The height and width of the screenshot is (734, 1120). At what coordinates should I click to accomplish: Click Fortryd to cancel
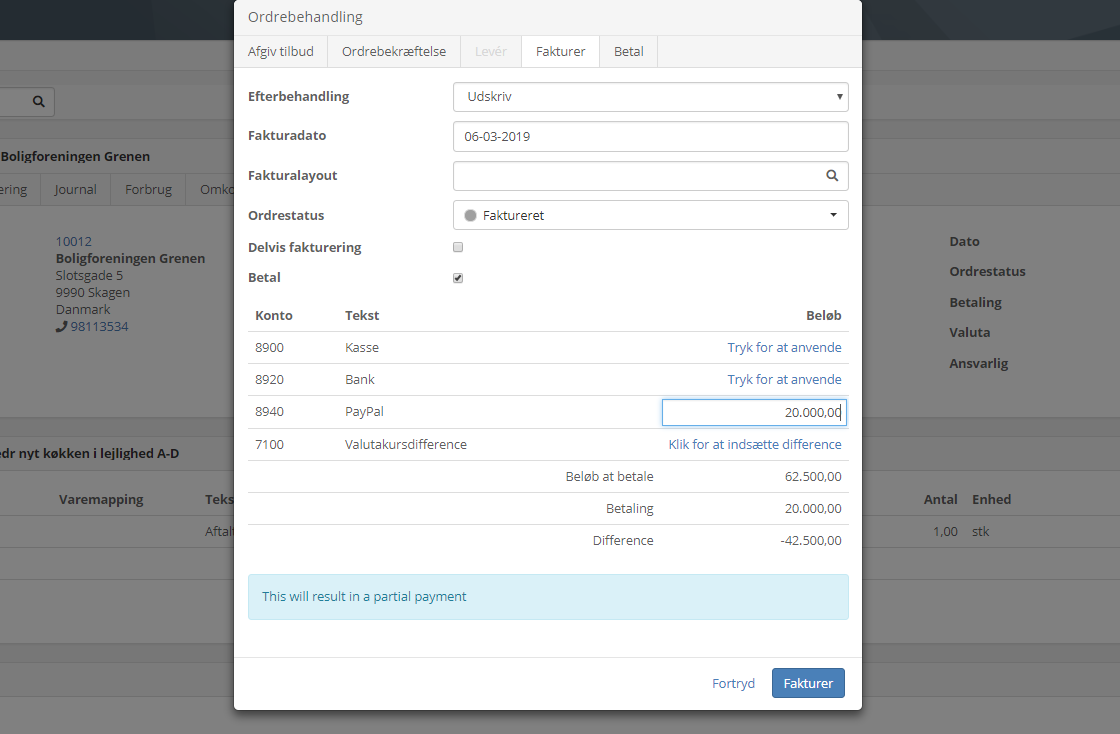[733, 684]
